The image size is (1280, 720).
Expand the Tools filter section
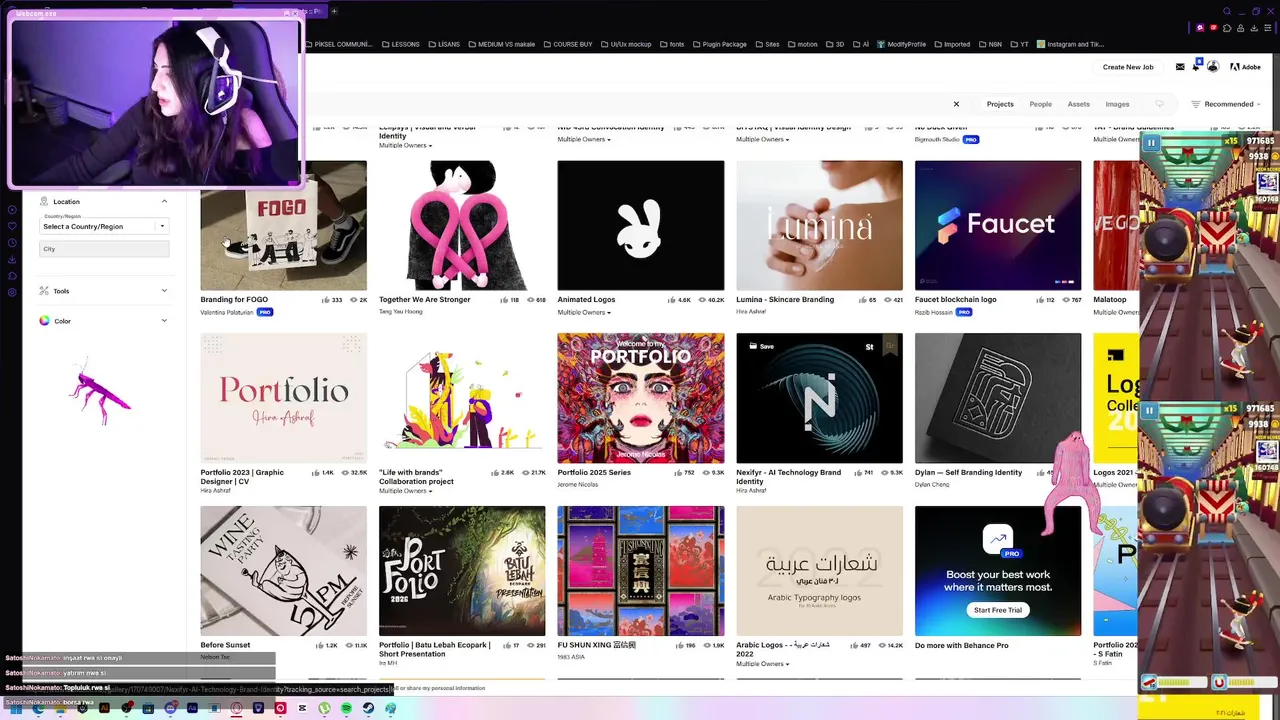(x=164, y=291)
